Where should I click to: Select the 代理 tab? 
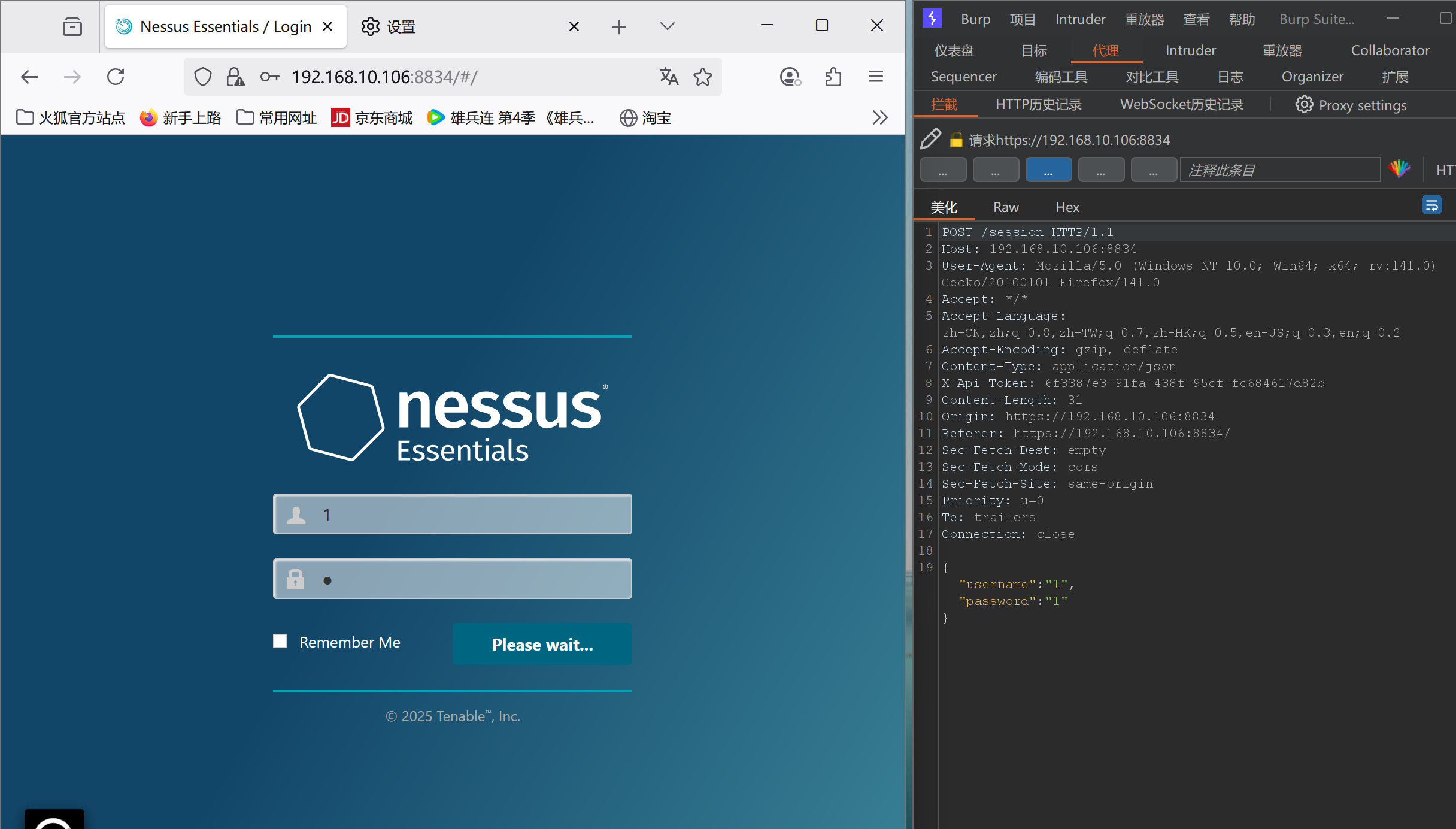pos(1106,50)
